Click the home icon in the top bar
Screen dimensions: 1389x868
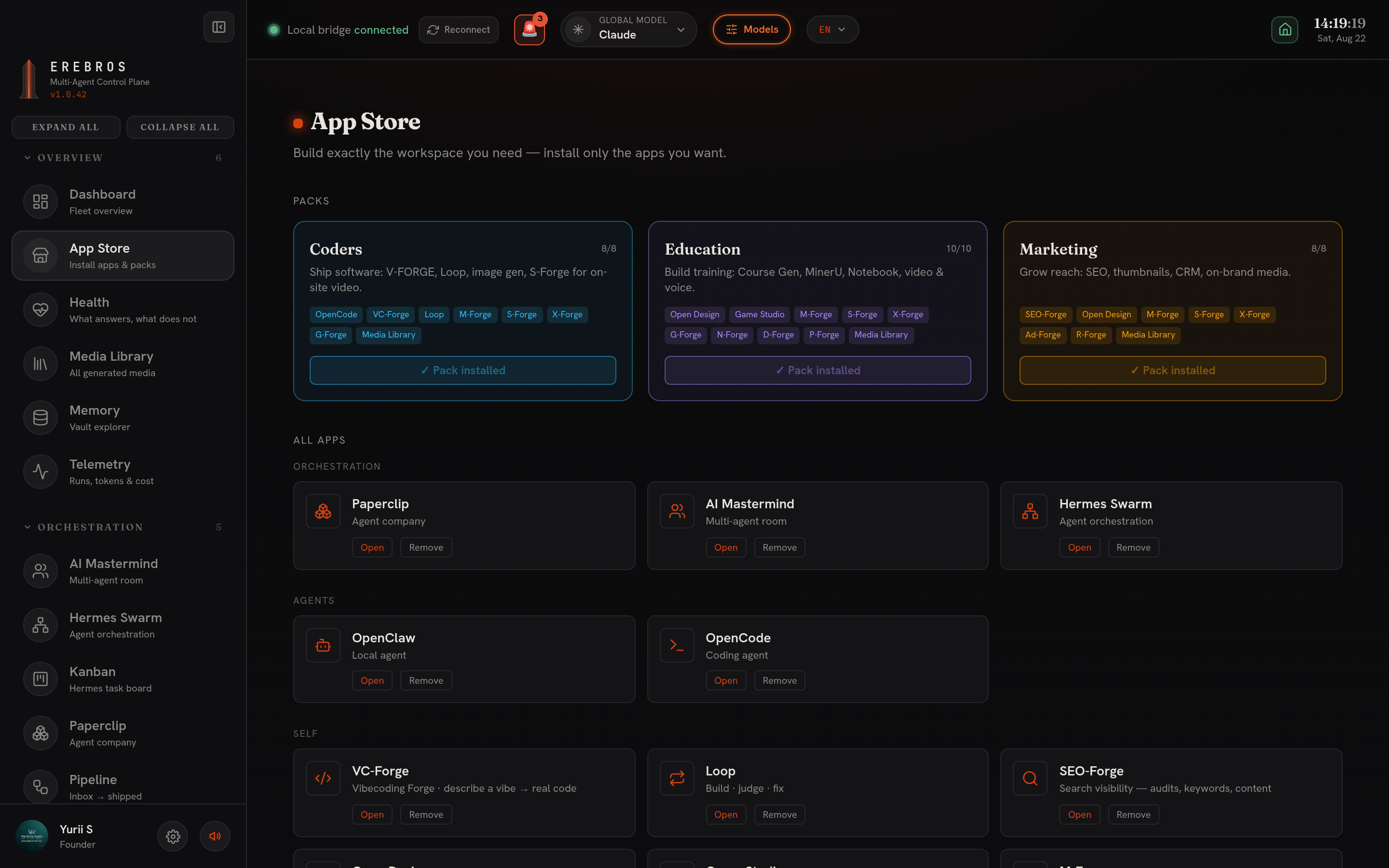point(1284,29)
